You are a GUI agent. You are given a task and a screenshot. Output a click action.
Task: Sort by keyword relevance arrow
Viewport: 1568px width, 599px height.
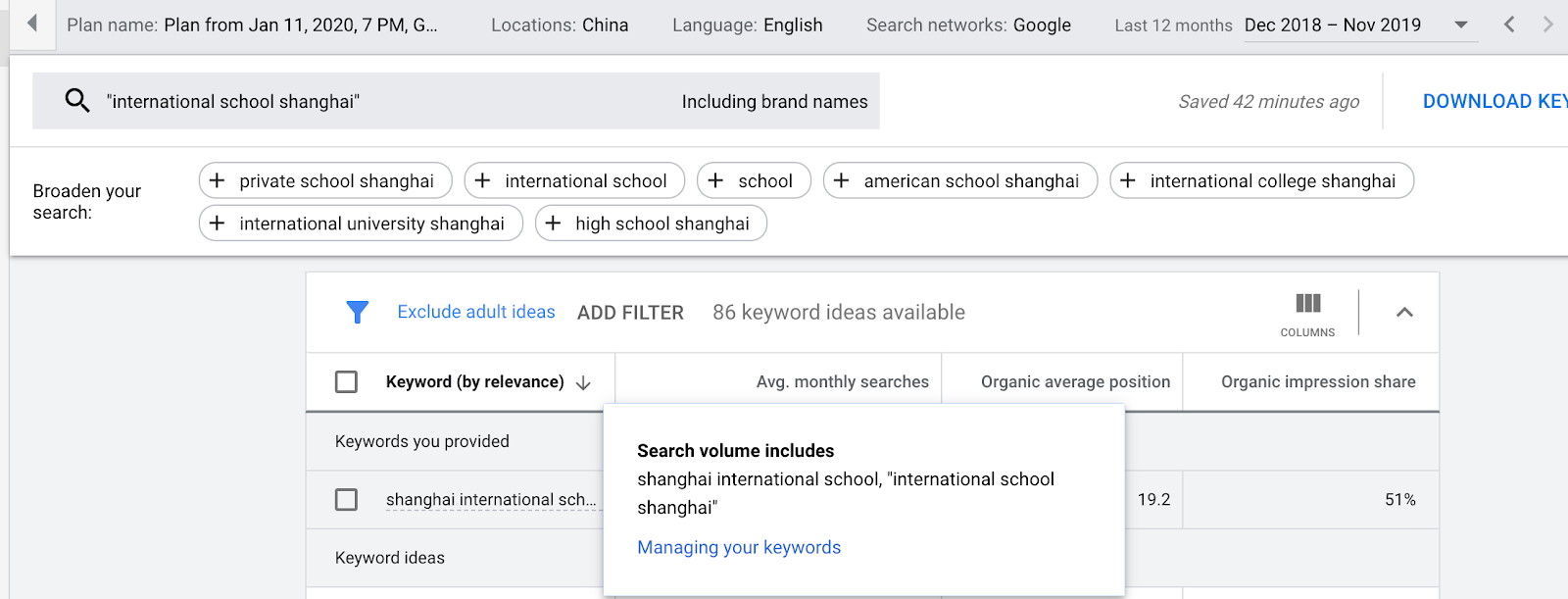click(583, 382)
